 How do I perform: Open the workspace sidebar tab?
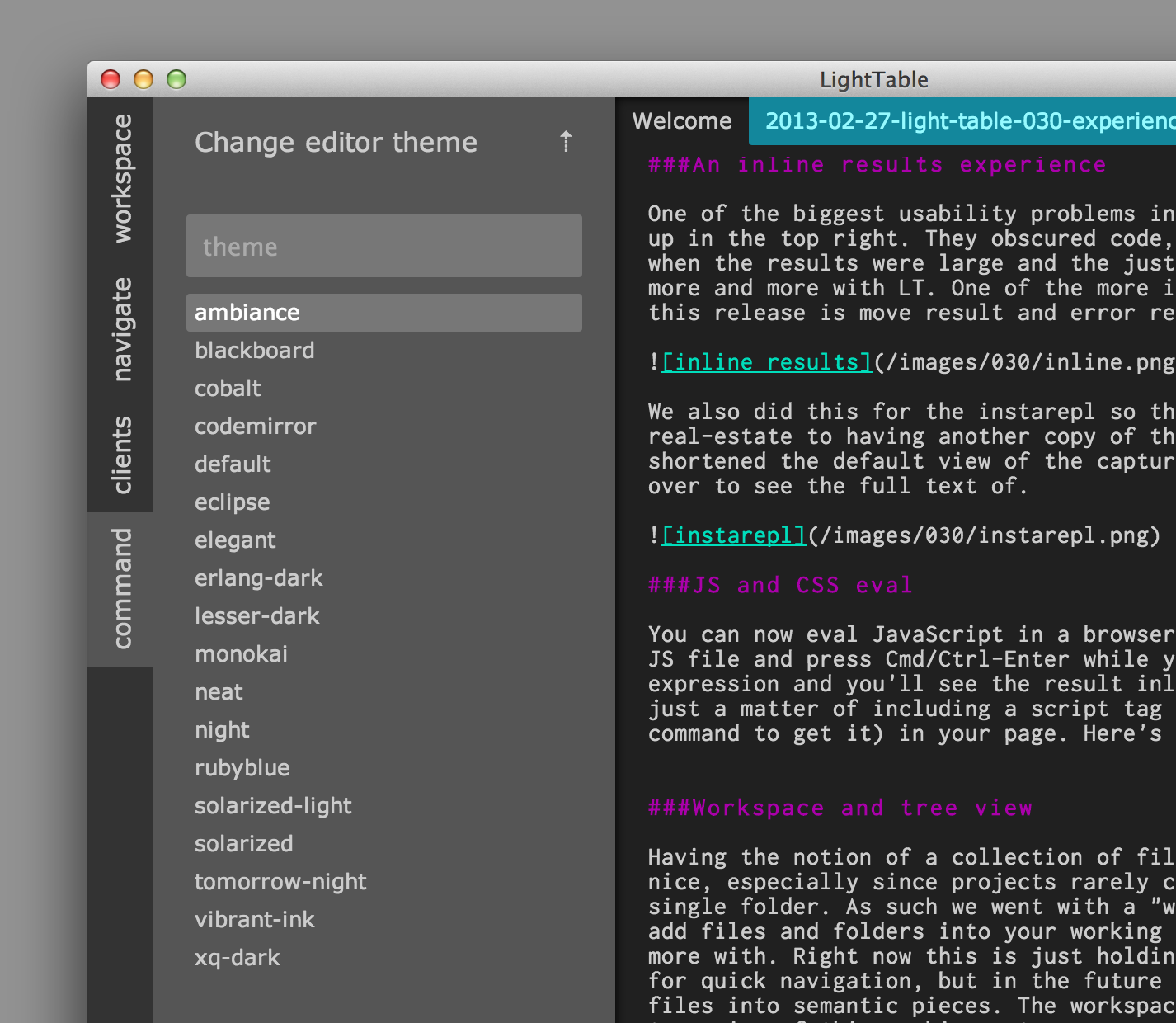pyautogui.click(x=121, y=179)
